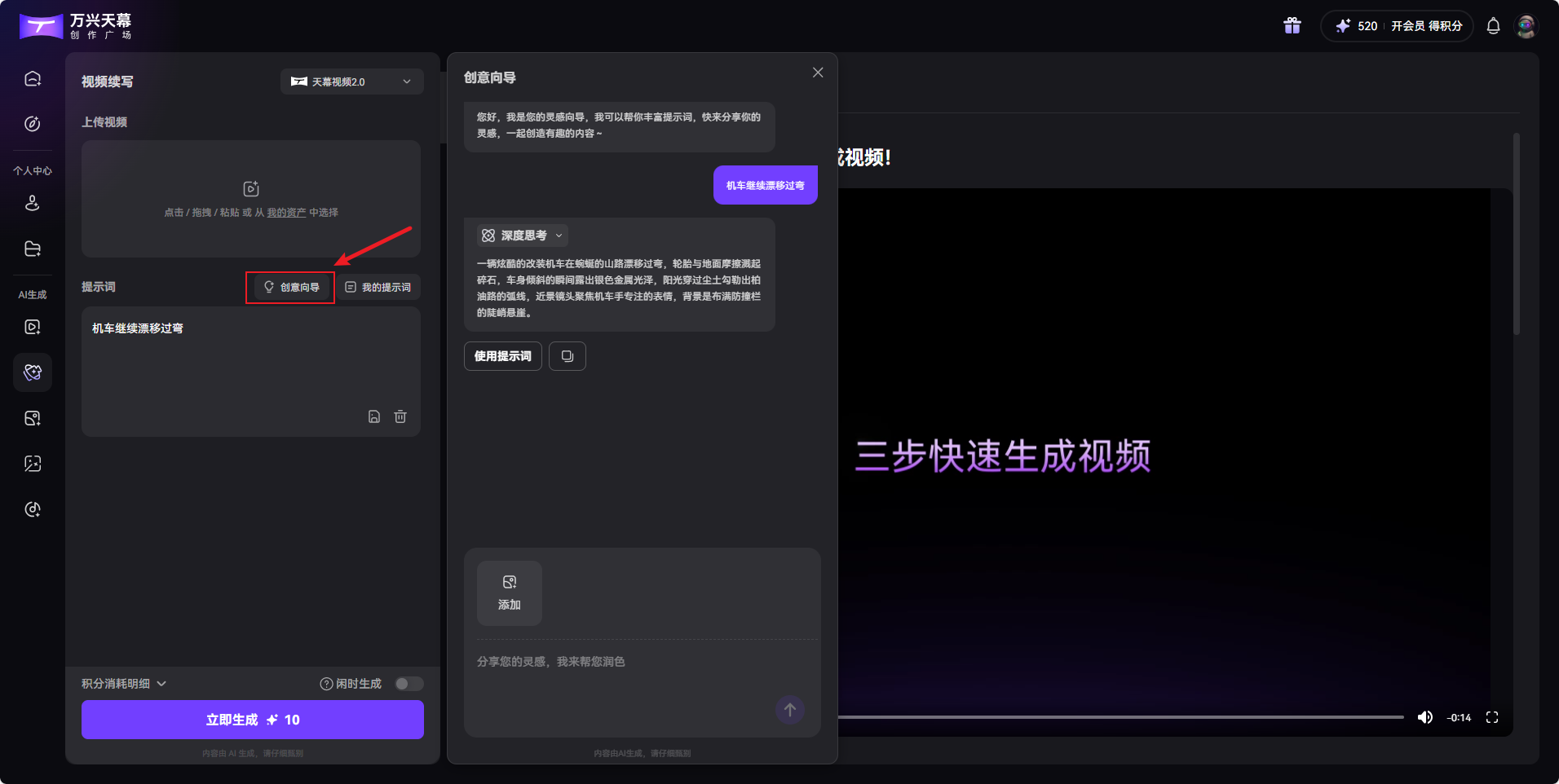This screenshot has width=1559, height=784.
Task: Open the 我的提示词 tab
Action: point(378,288)
